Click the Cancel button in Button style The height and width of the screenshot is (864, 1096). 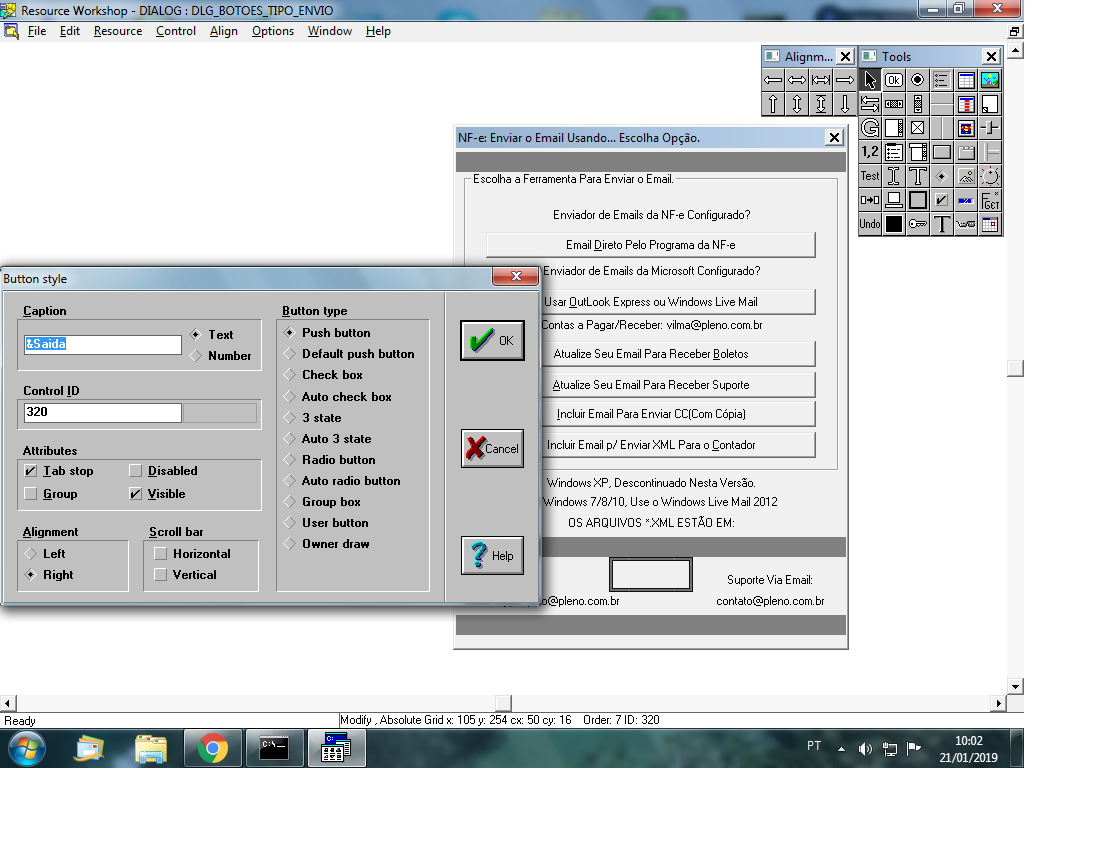coord(492,449)
